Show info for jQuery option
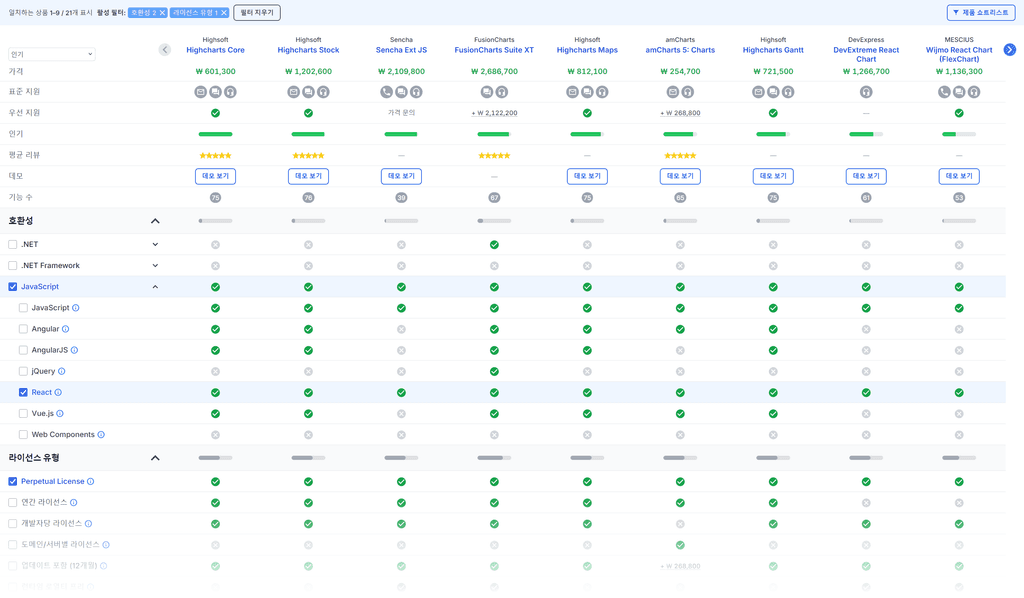1024x598 pixels. pyautogui.click(x=61, y=371)
